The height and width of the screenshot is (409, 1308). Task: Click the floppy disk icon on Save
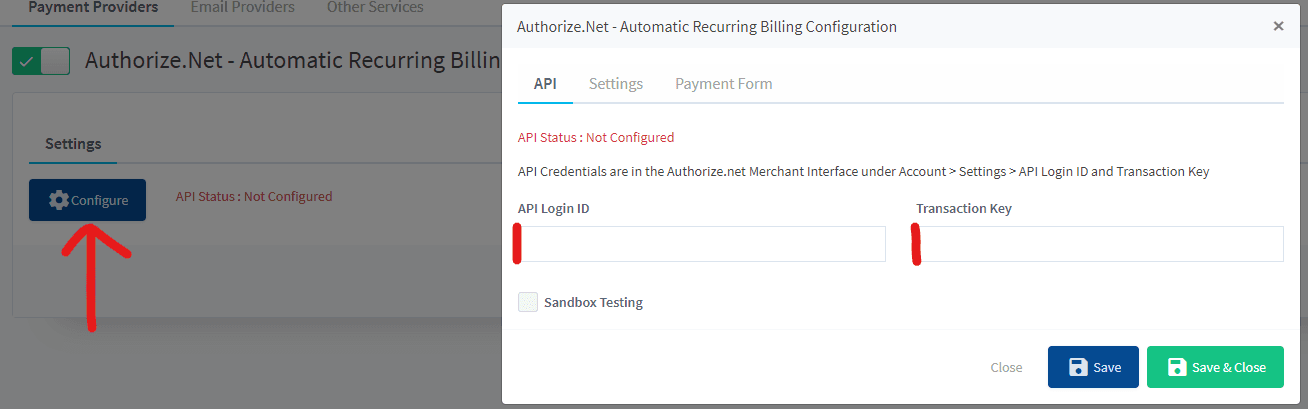pyautogui.click(x=1078, y=367)
